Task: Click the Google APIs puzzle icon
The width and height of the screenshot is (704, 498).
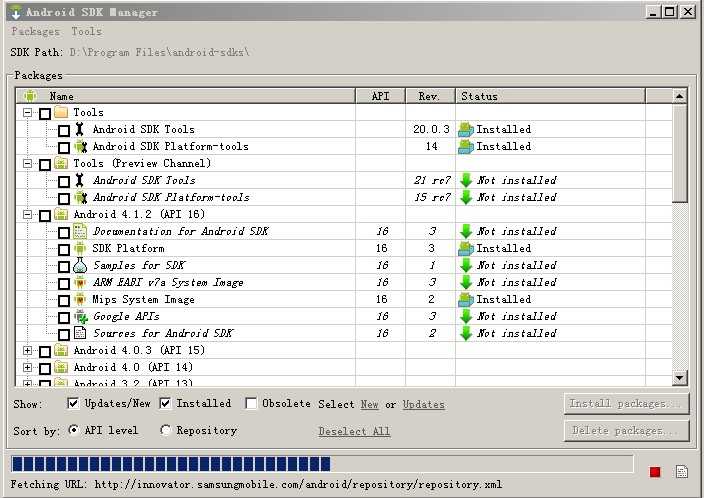Action: (81, 317)
